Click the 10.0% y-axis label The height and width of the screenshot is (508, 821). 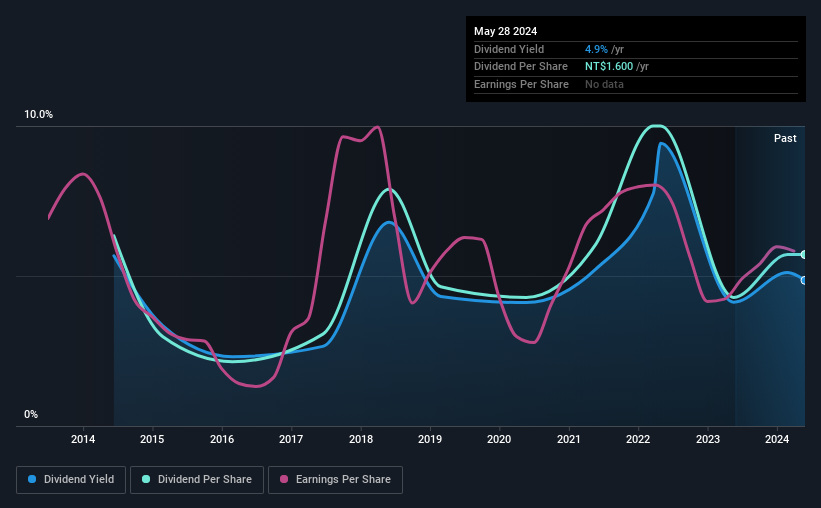(x=38, y=115)
